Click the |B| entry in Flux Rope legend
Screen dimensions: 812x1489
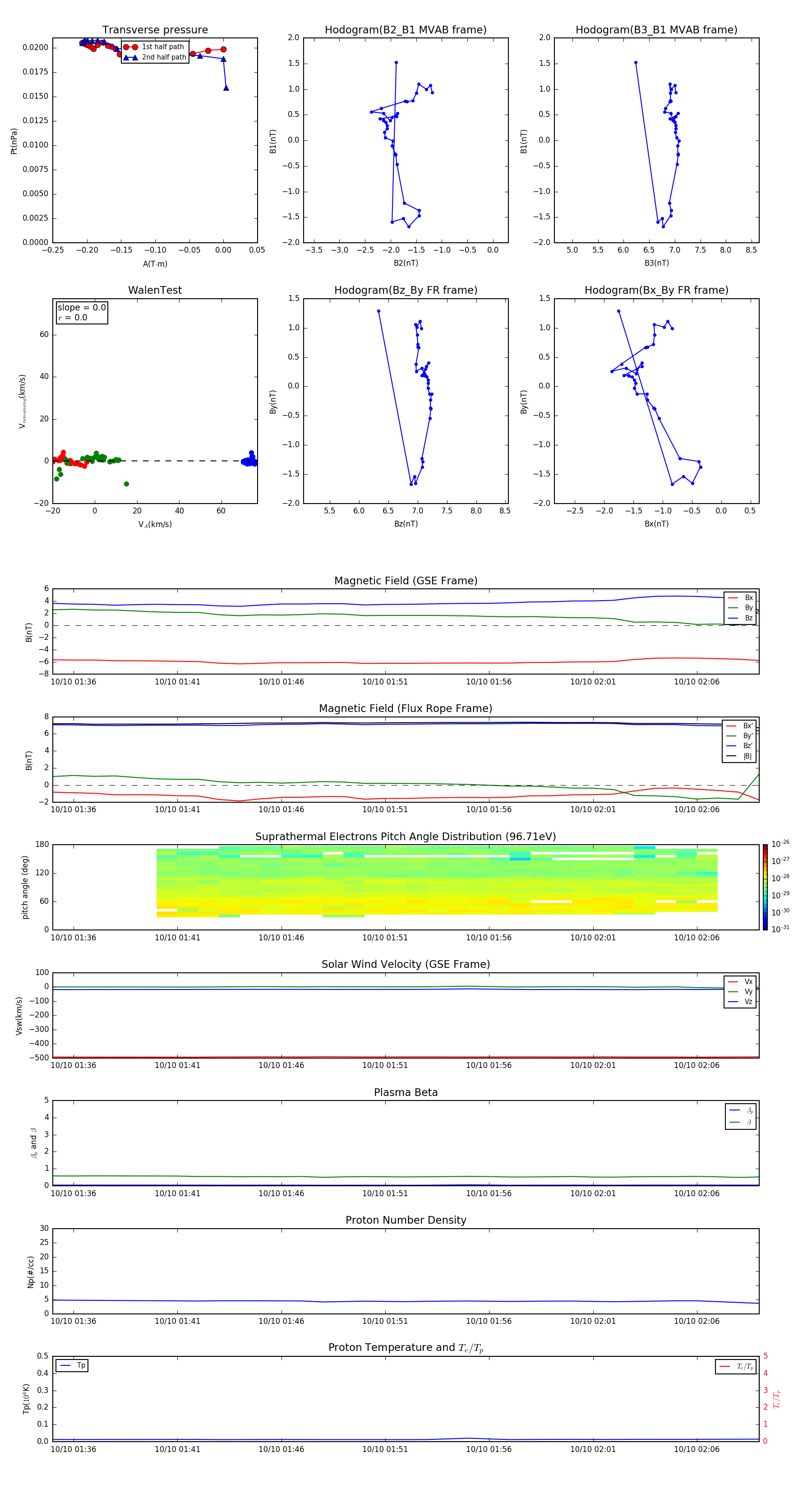pos(740,756)
